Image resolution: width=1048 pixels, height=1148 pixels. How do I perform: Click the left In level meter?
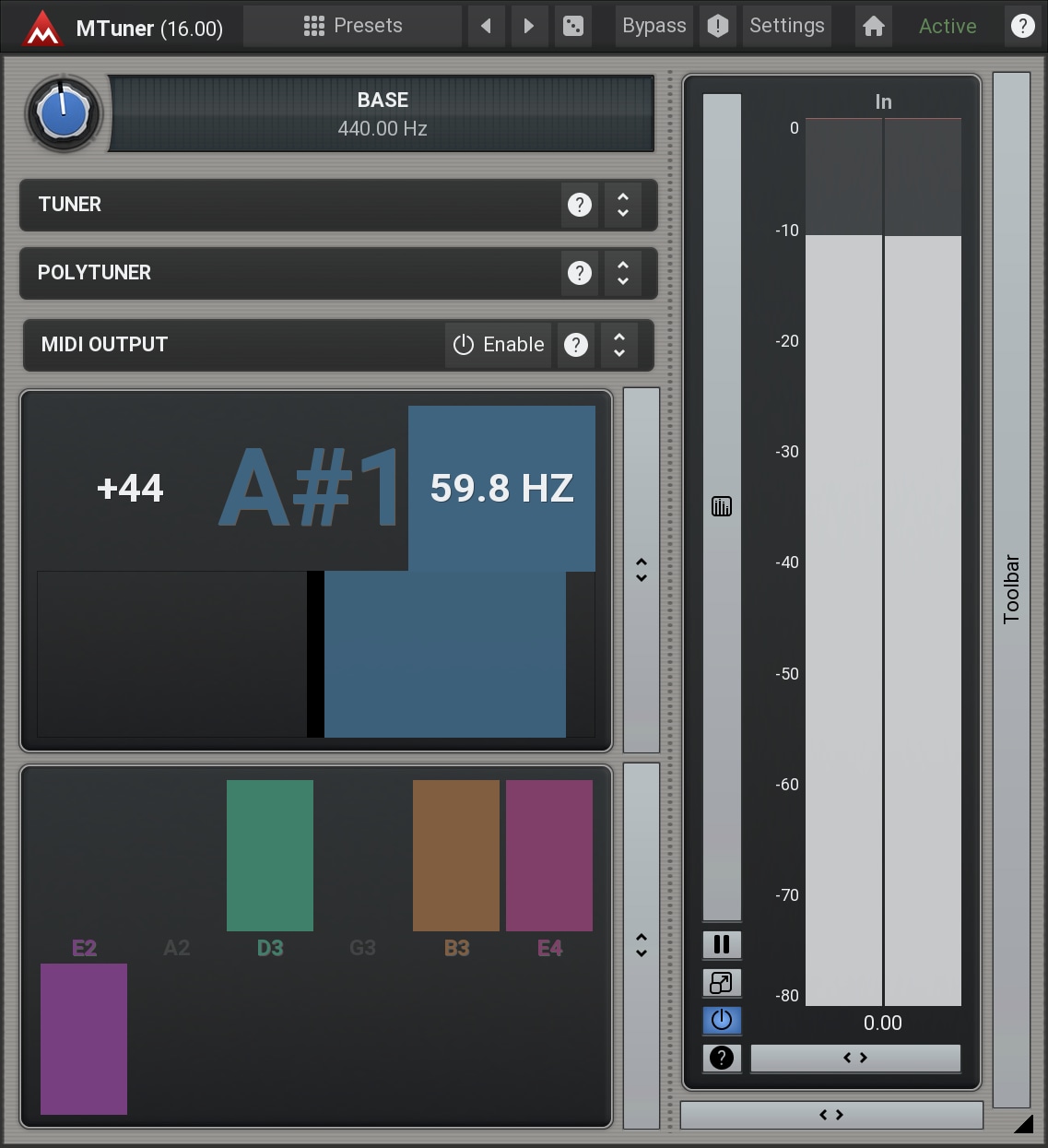coord(844,562)
